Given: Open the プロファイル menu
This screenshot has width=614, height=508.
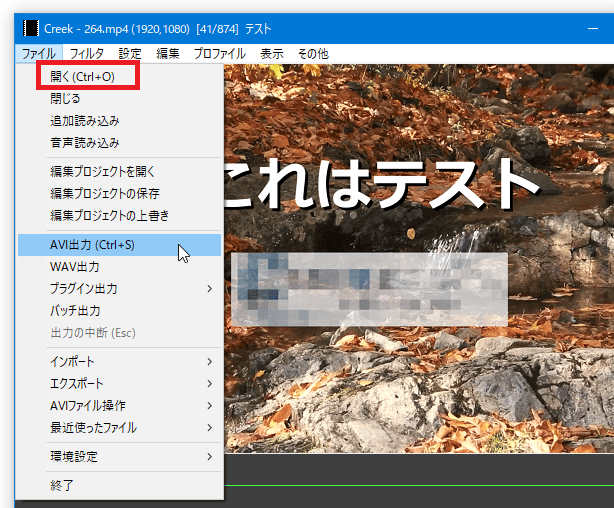Looking at the screenshot, I should (220, 54).
